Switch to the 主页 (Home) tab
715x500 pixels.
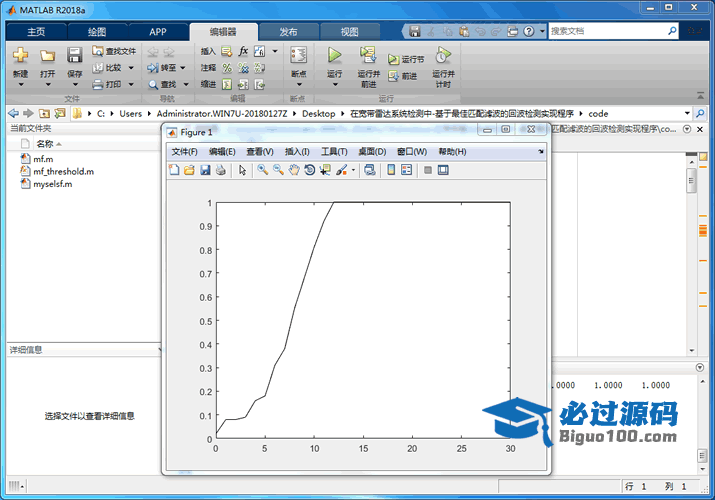(36, 32)
